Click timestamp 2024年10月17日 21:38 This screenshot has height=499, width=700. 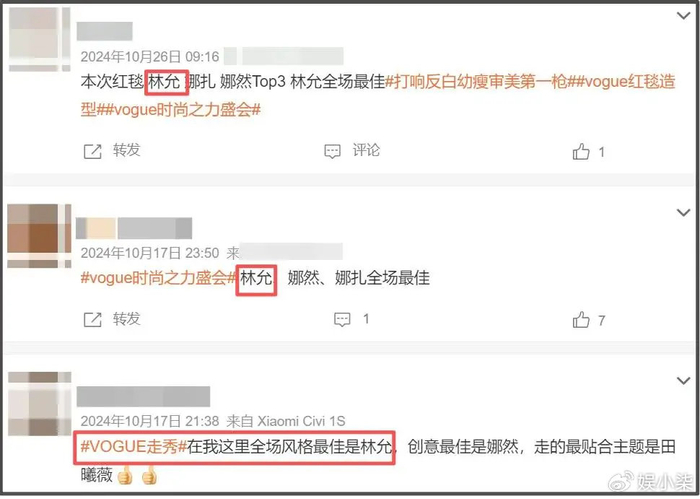pos(150,421)
